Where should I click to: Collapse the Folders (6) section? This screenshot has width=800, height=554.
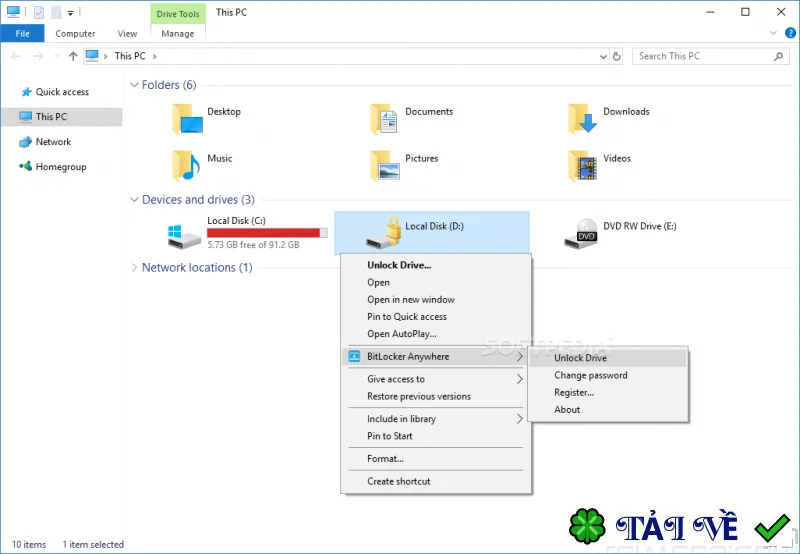pyautogui.click(x=134, y=85)
